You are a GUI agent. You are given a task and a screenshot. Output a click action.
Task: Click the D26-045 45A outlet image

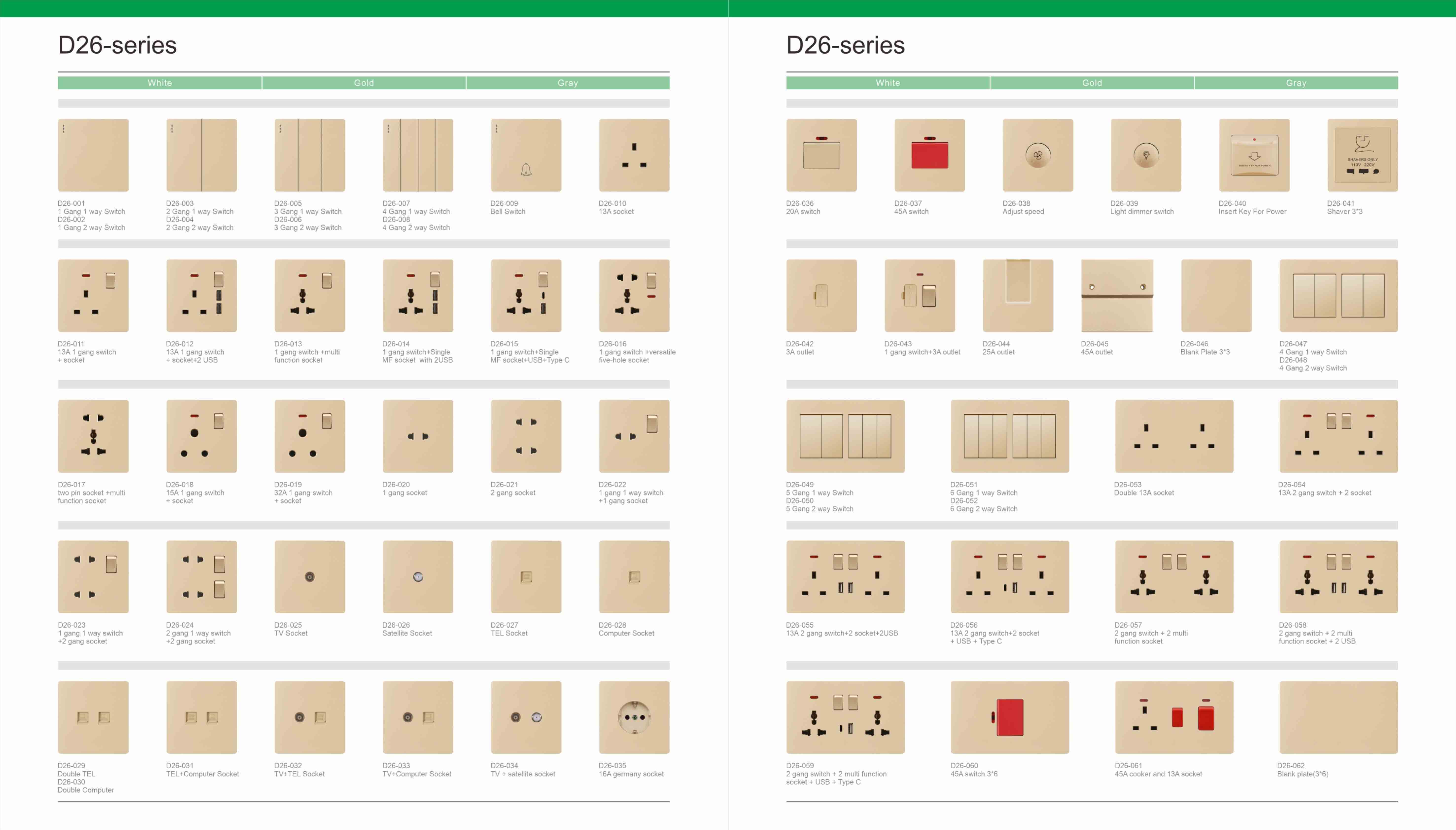(x=1117, y=296)
